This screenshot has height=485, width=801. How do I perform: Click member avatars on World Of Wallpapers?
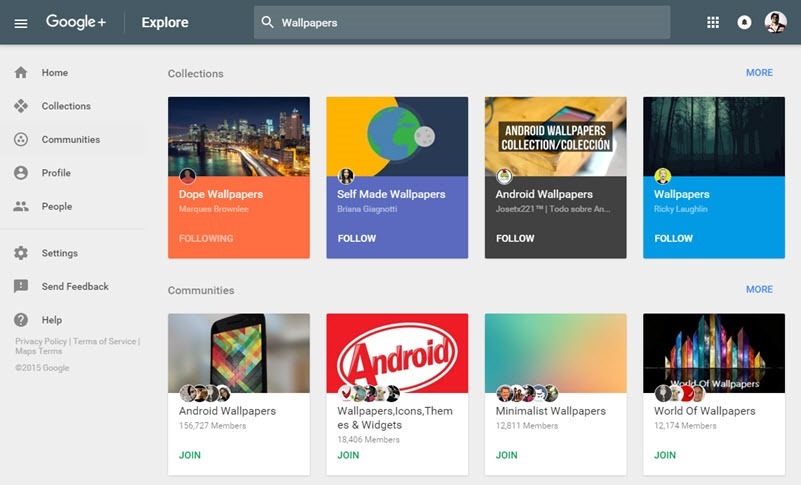[680, 393]
